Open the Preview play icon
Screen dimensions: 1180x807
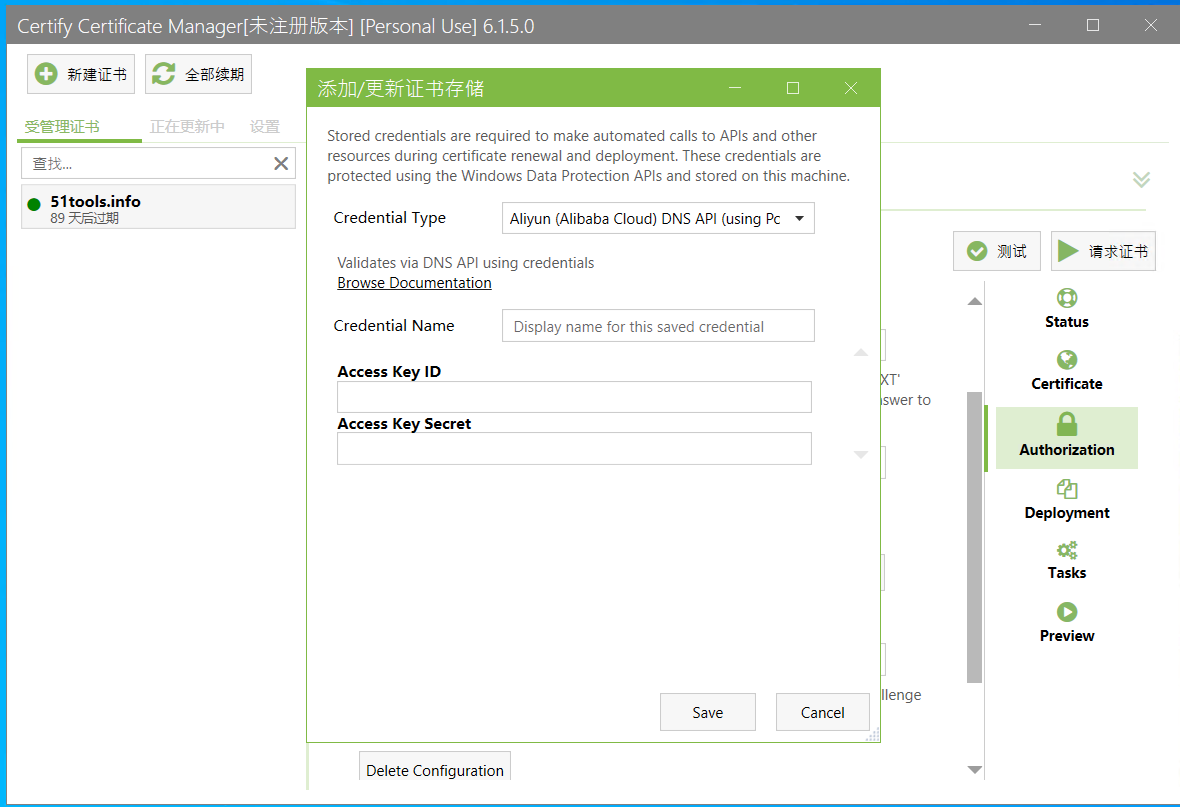click(x=1067, y=612)
